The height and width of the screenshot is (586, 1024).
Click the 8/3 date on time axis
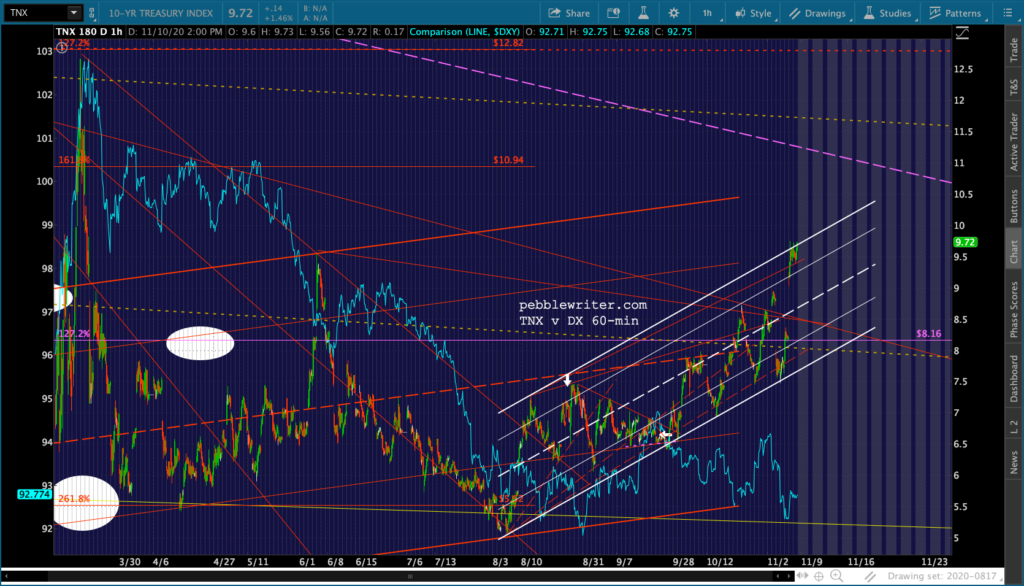(500, 561)
